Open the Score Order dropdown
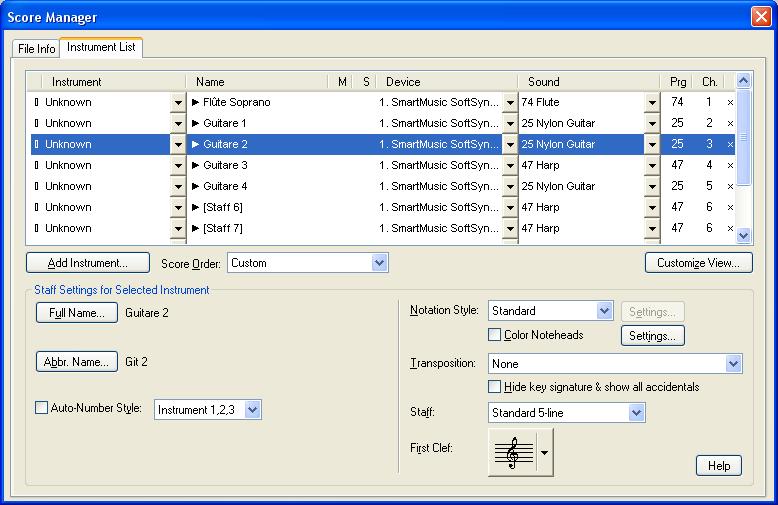 click(379, 263)
